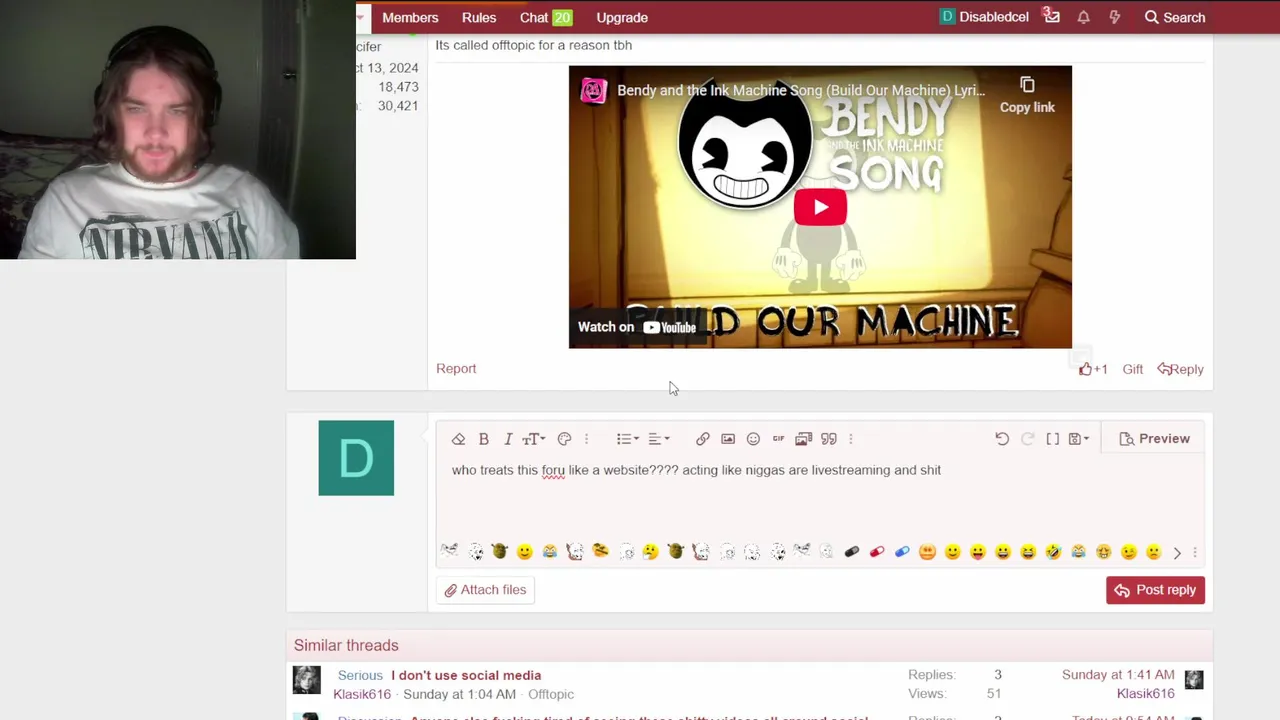Open Klasik616's avatar at thread row end
1280x720 pixels.
pos(1194,680)
